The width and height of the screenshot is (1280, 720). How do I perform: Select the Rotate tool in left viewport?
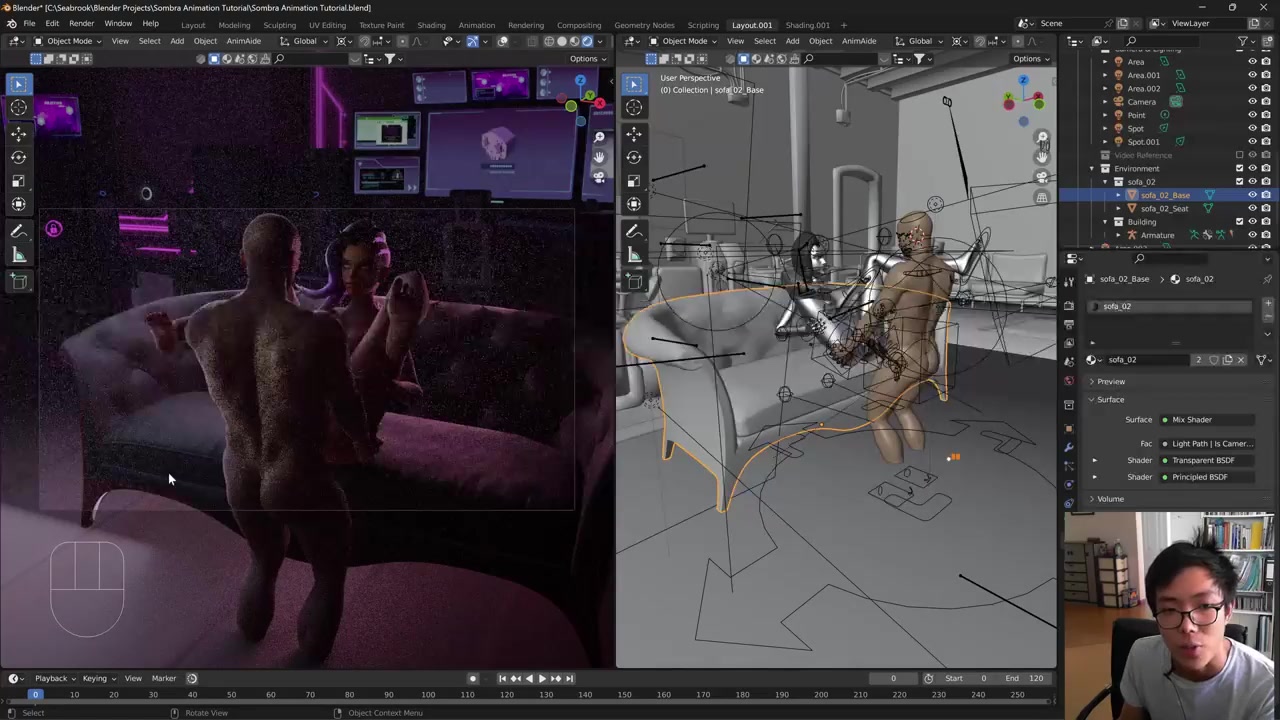[18, 157]
